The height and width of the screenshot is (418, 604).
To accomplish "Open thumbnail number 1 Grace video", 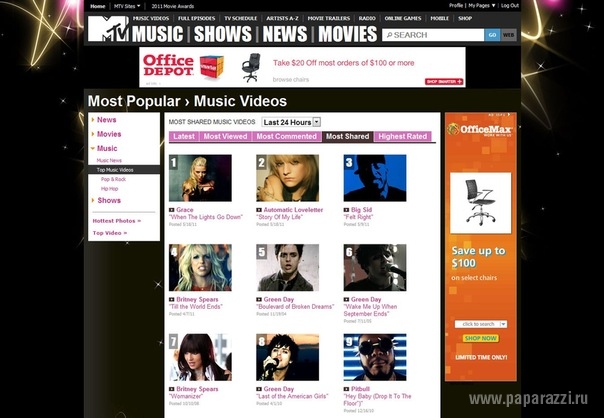I will pos(200,178).
